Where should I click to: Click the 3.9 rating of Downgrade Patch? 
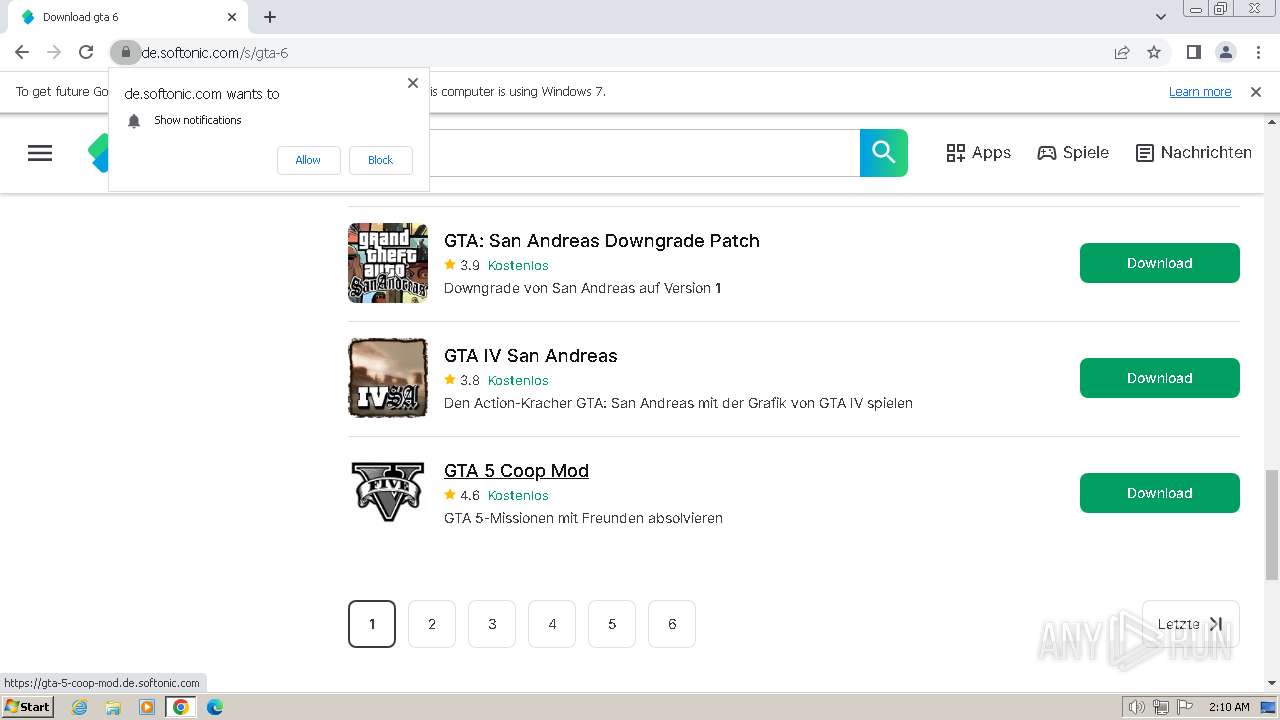pos(470,265)
